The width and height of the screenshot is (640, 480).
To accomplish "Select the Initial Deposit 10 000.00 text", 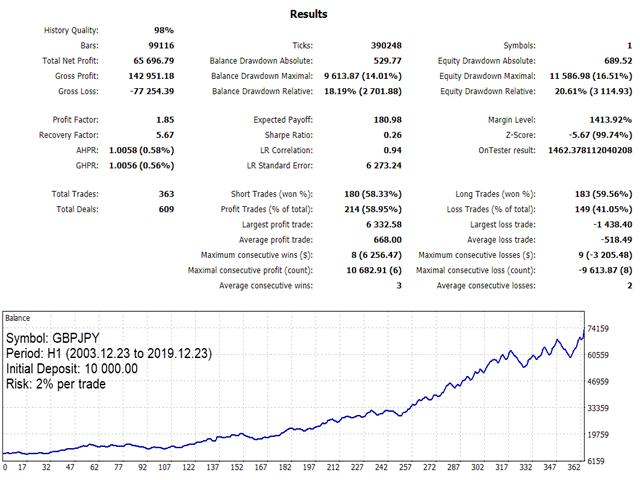I will [72, 369].
